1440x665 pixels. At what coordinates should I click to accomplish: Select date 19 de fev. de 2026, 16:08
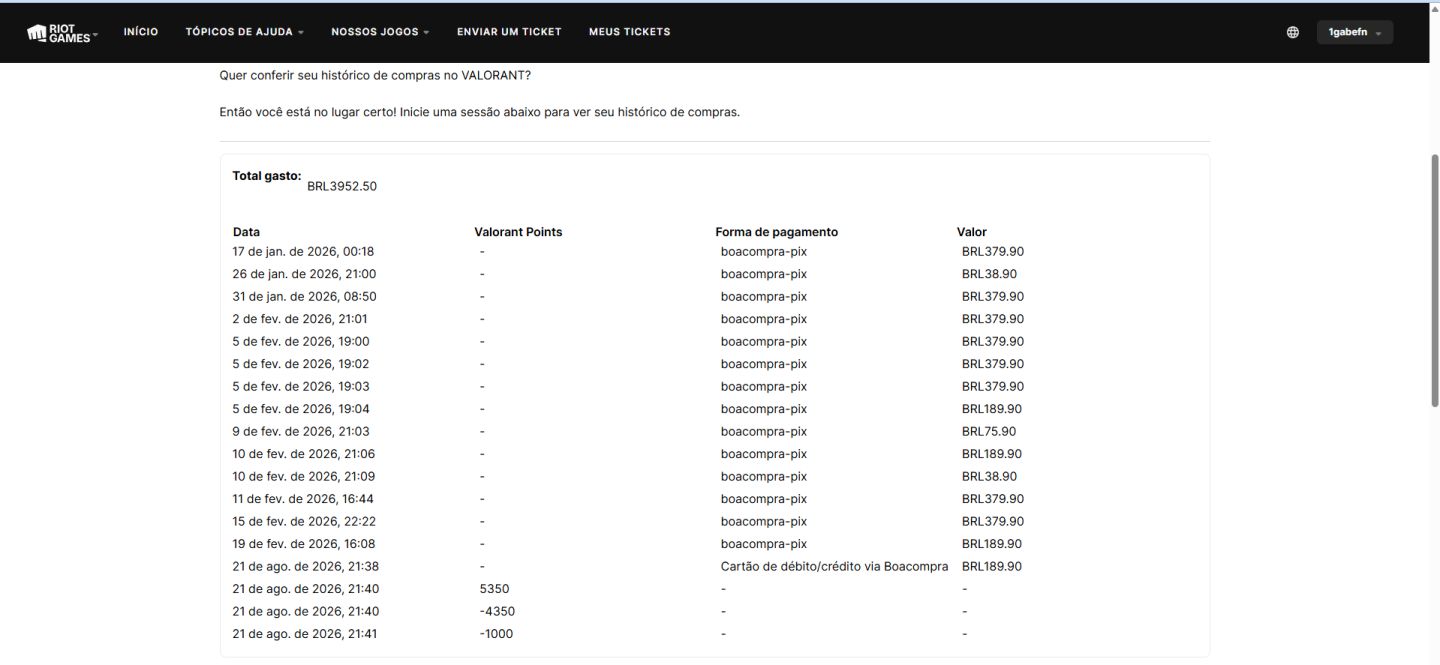point(304,544)
